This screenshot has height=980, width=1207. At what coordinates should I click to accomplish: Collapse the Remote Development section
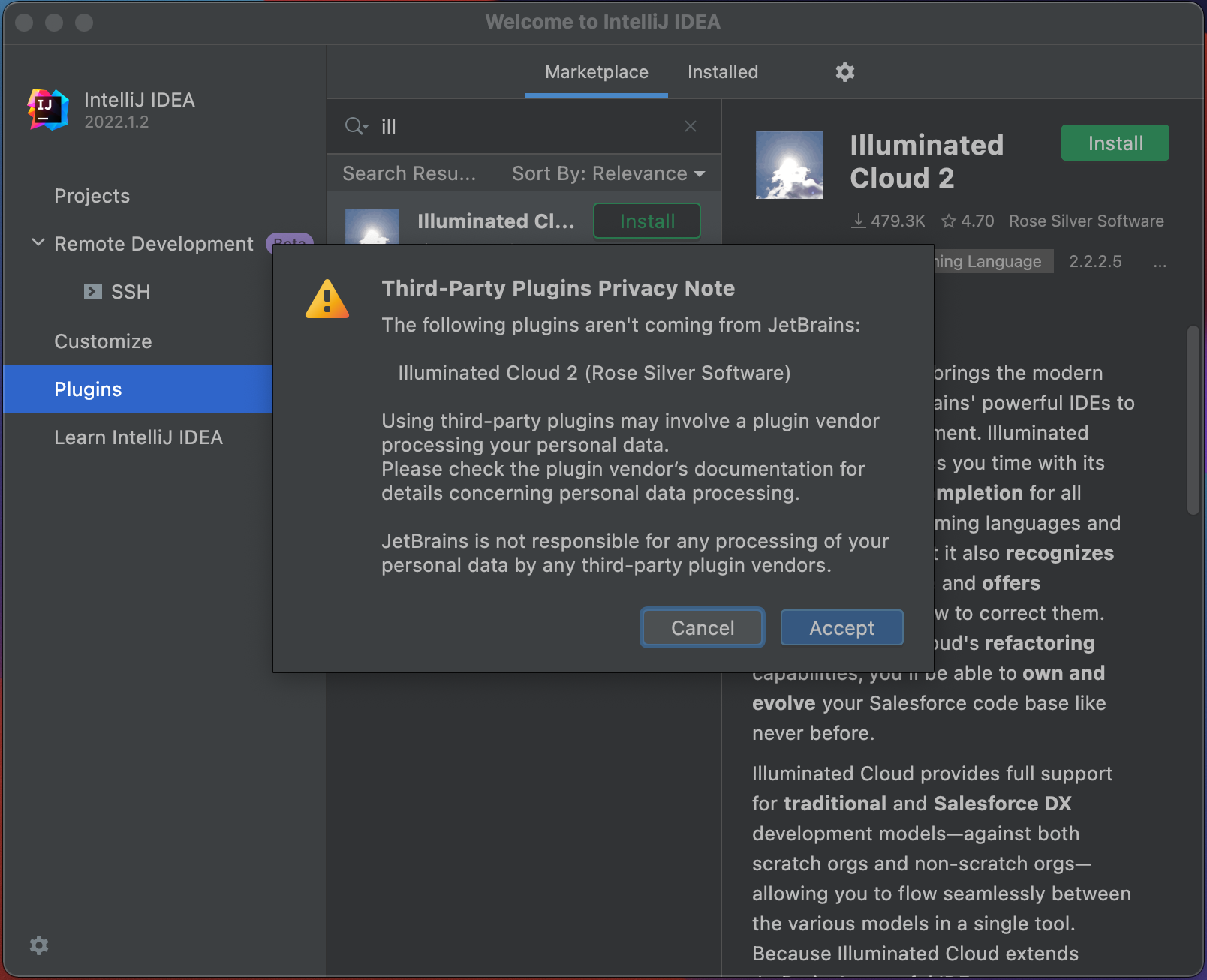[x=38, y=242]
